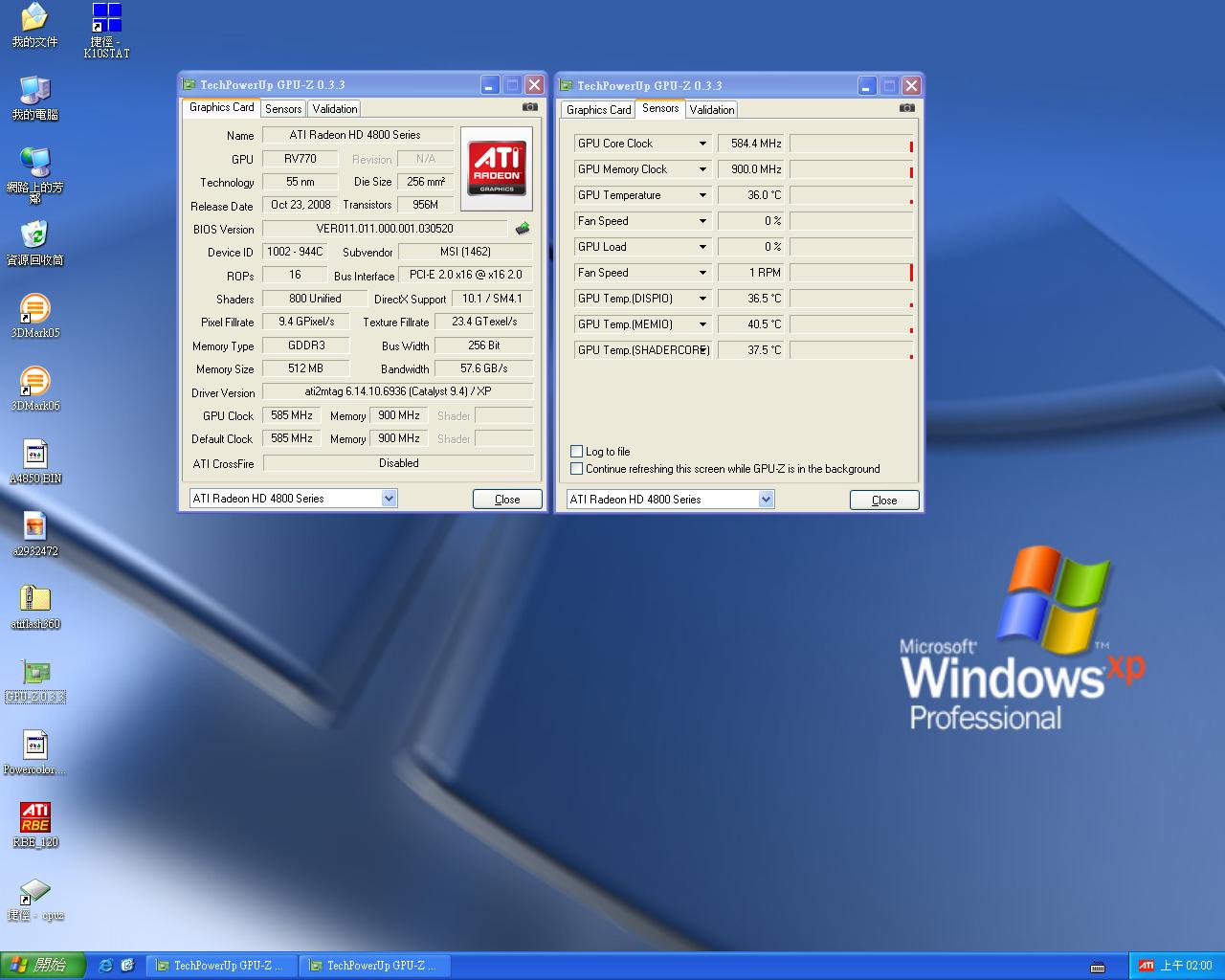
Task: Expand the Fan Speed percent sensor dropdown
Action: click(x=702, y=221)
